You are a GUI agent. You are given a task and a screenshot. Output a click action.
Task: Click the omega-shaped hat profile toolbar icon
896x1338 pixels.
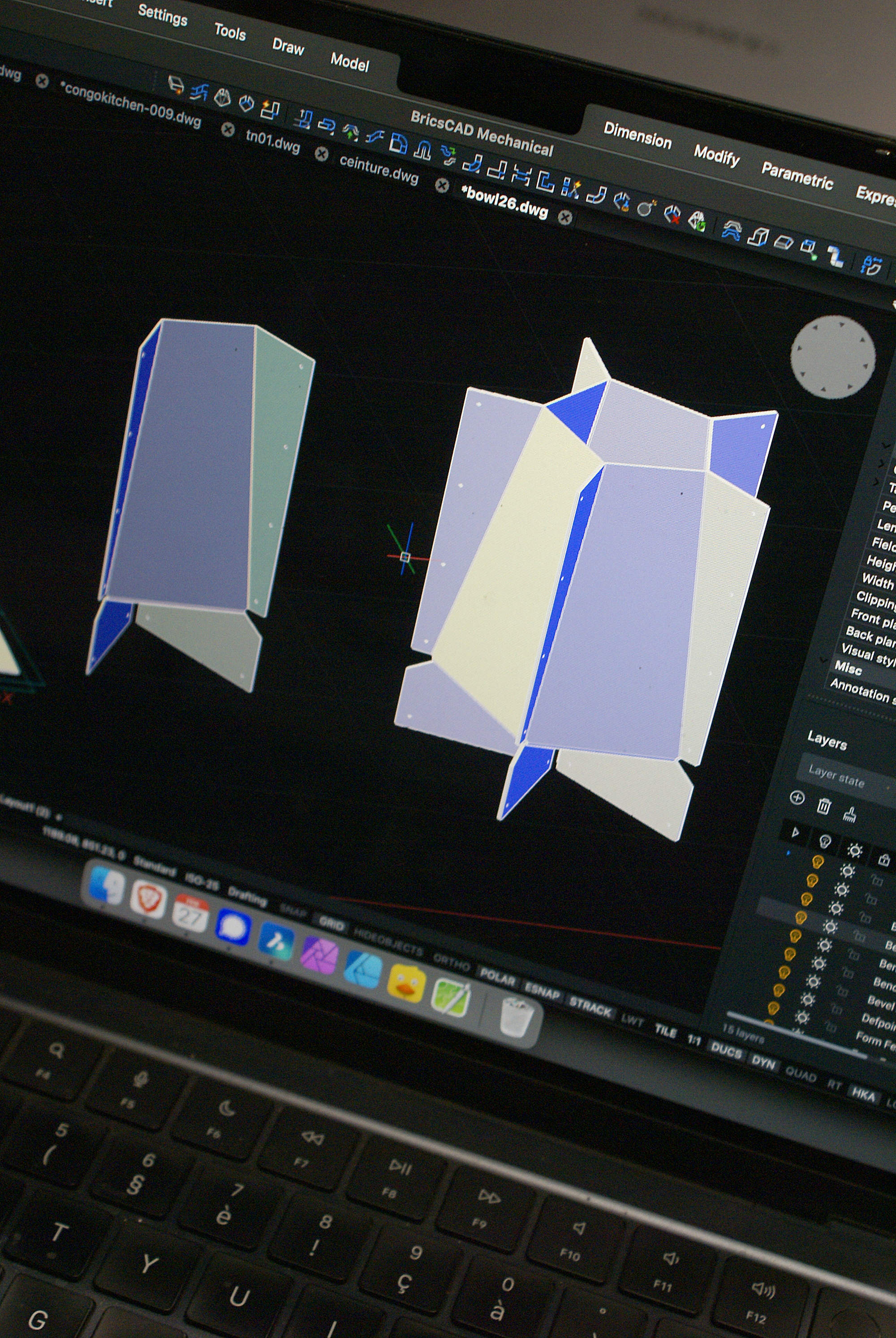click(422, 149)
